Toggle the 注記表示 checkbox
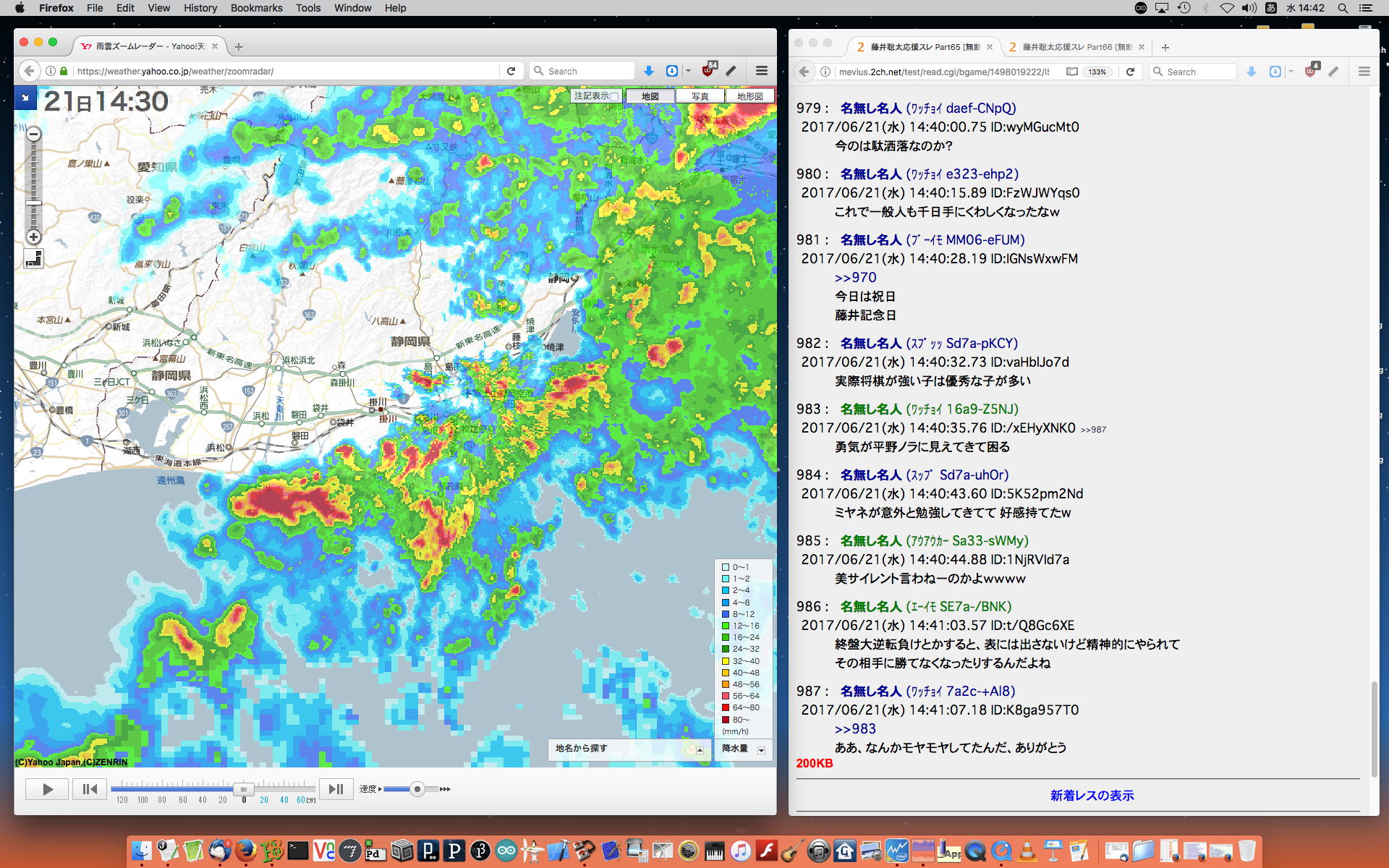 click(613, 97)
